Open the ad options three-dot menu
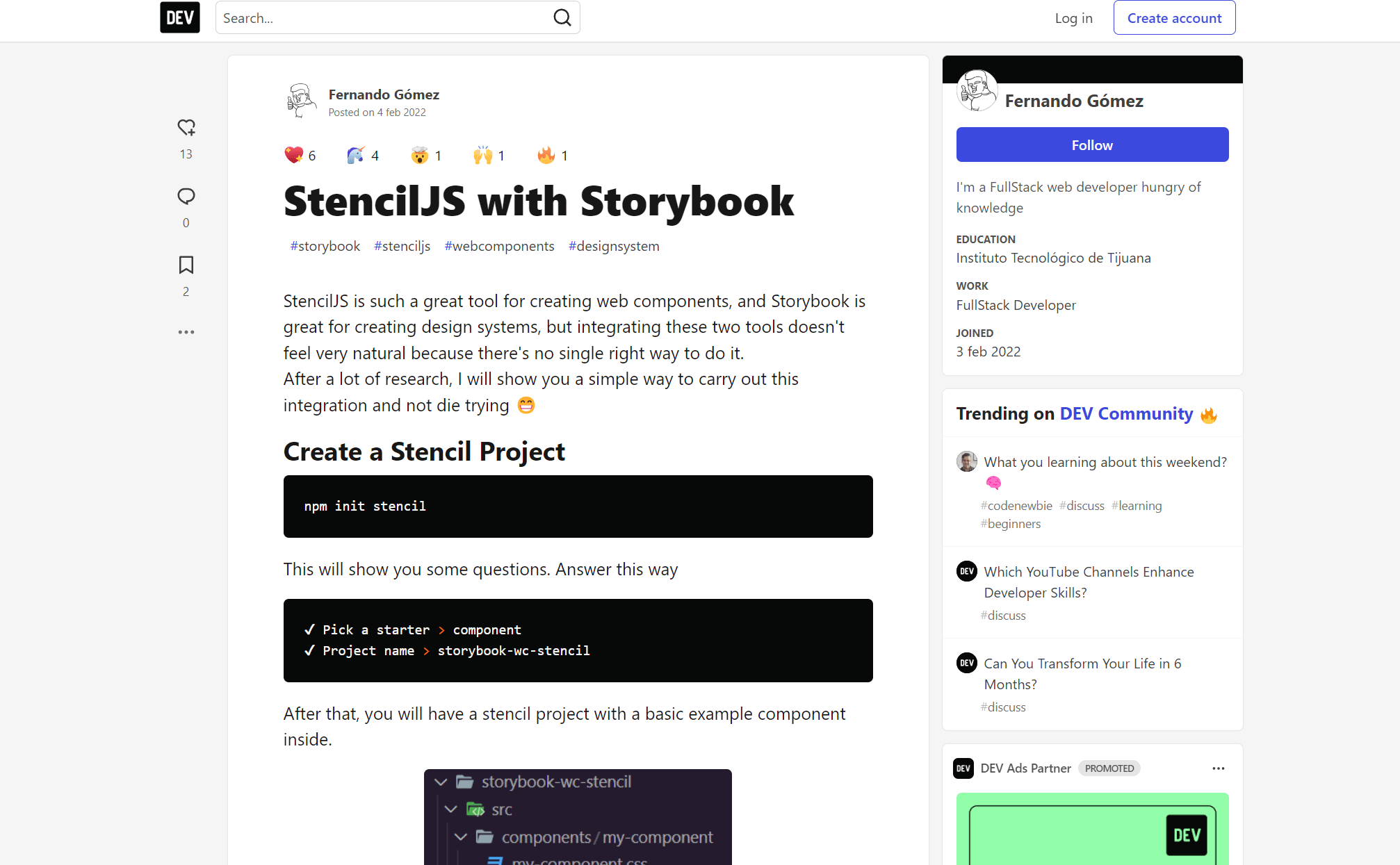The width and height of the screenshot is (1400, 865). 1218,768
